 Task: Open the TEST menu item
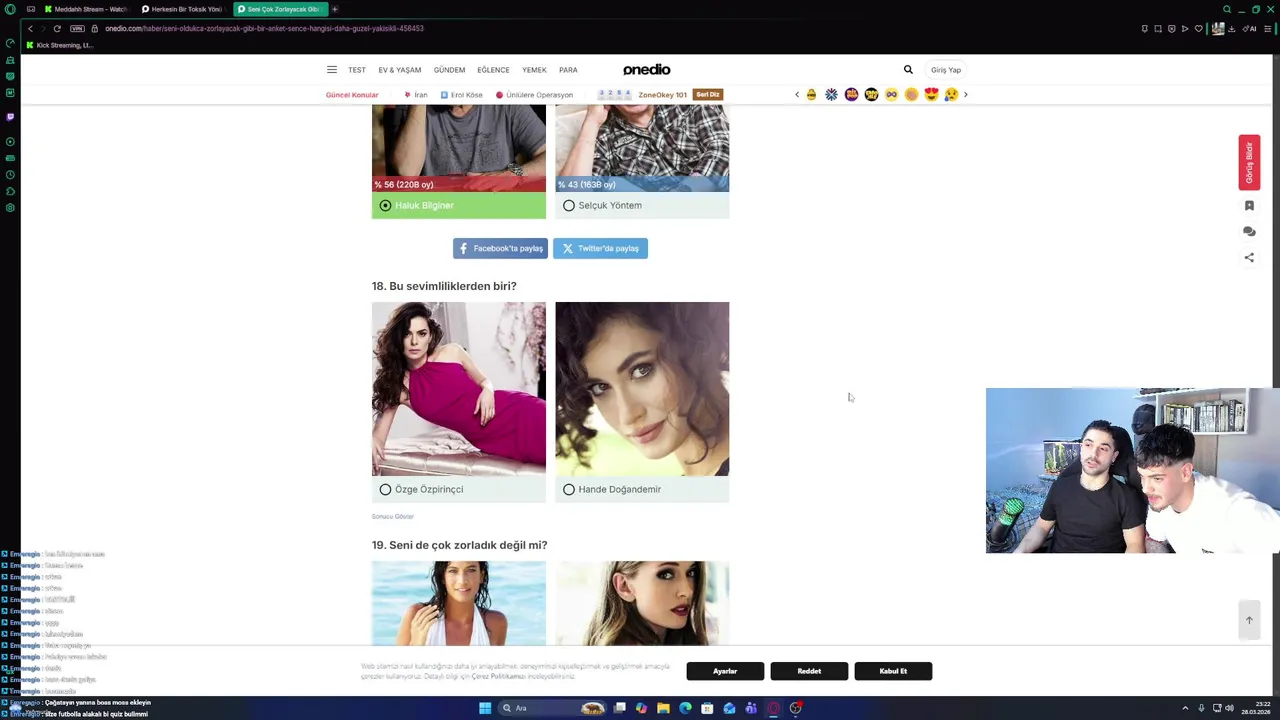click(x=357, y=70)
